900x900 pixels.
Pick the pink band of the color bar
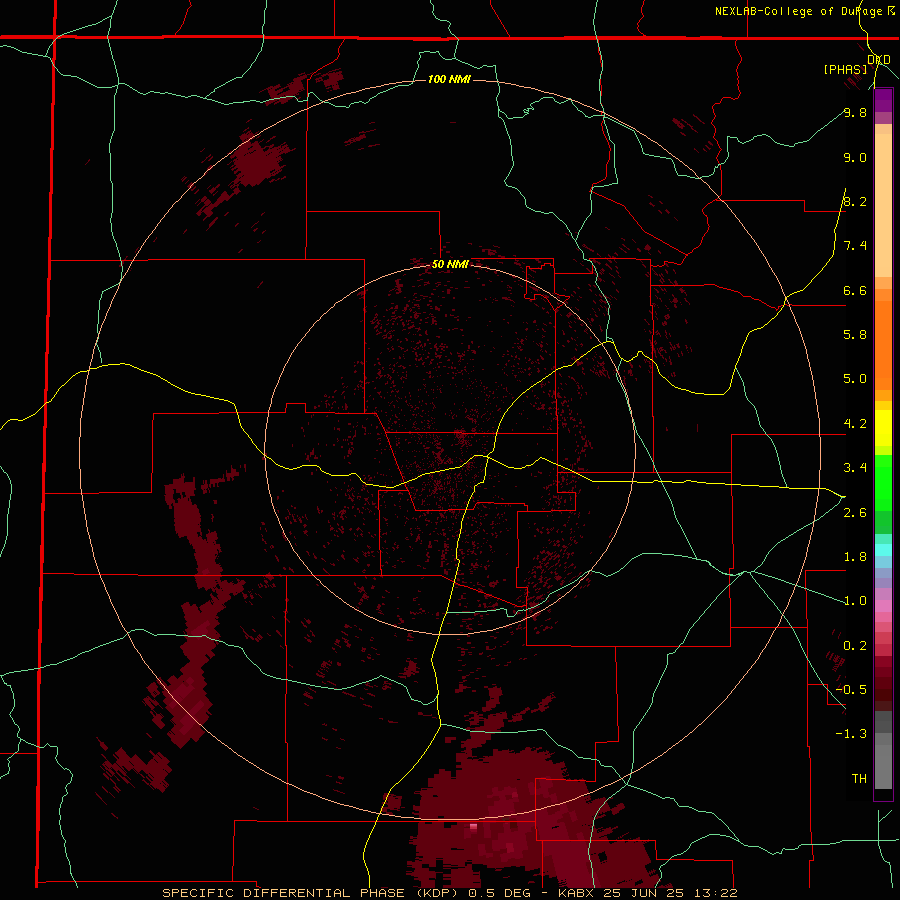883,606
